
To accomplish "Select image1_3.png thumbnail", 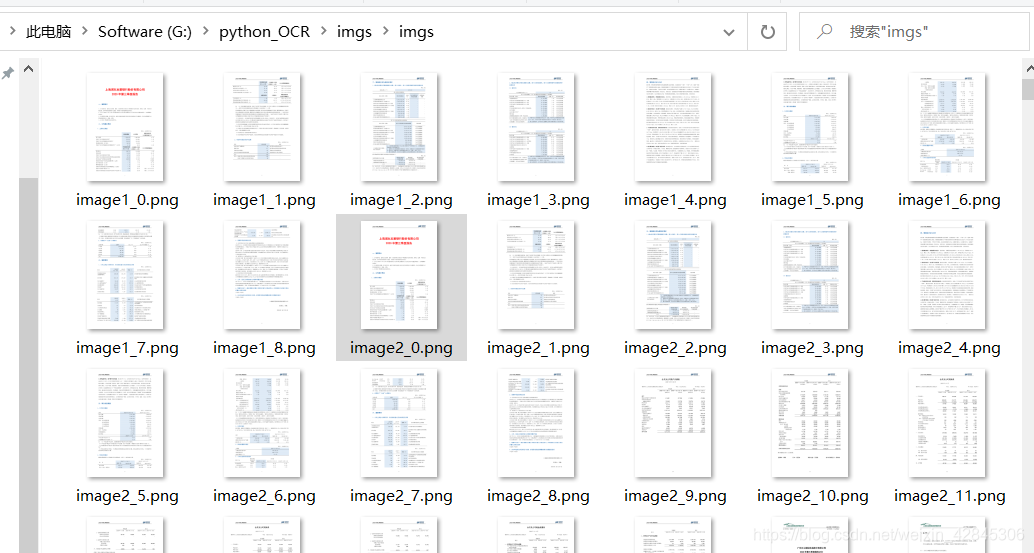I will pos(536,127).
